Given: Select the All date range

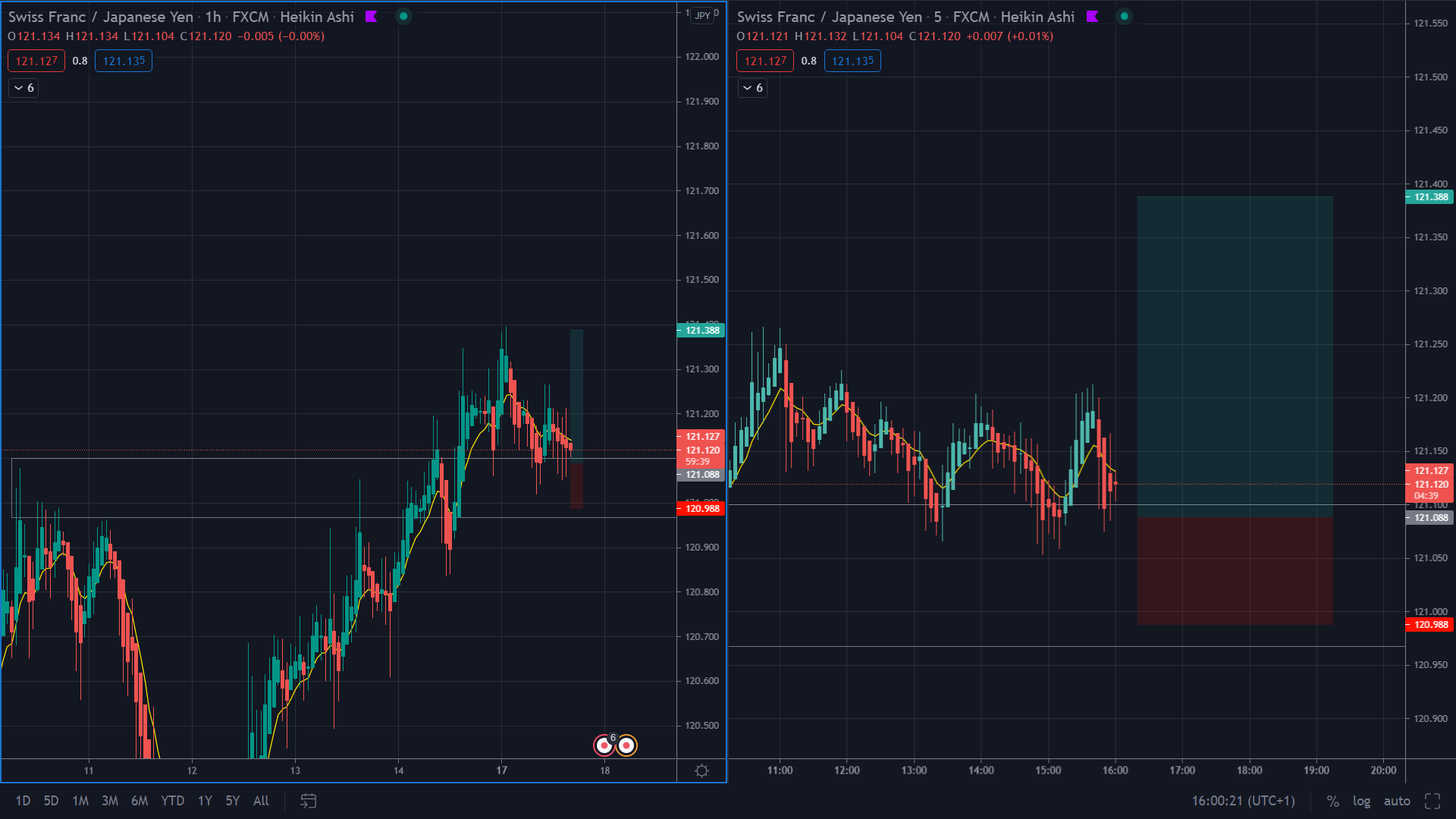Looking at the screenshot, I should coord(261,801).
